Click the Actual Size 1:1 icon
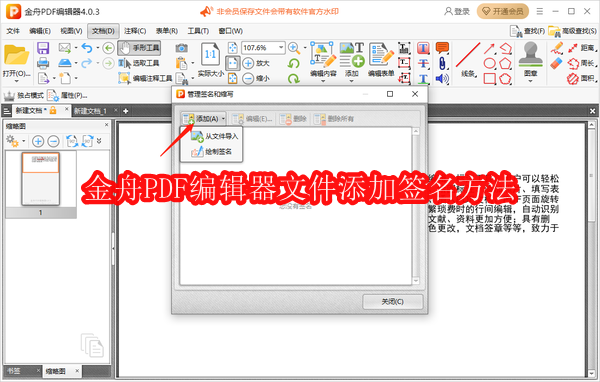600x382 pixels. click(210, 54)
